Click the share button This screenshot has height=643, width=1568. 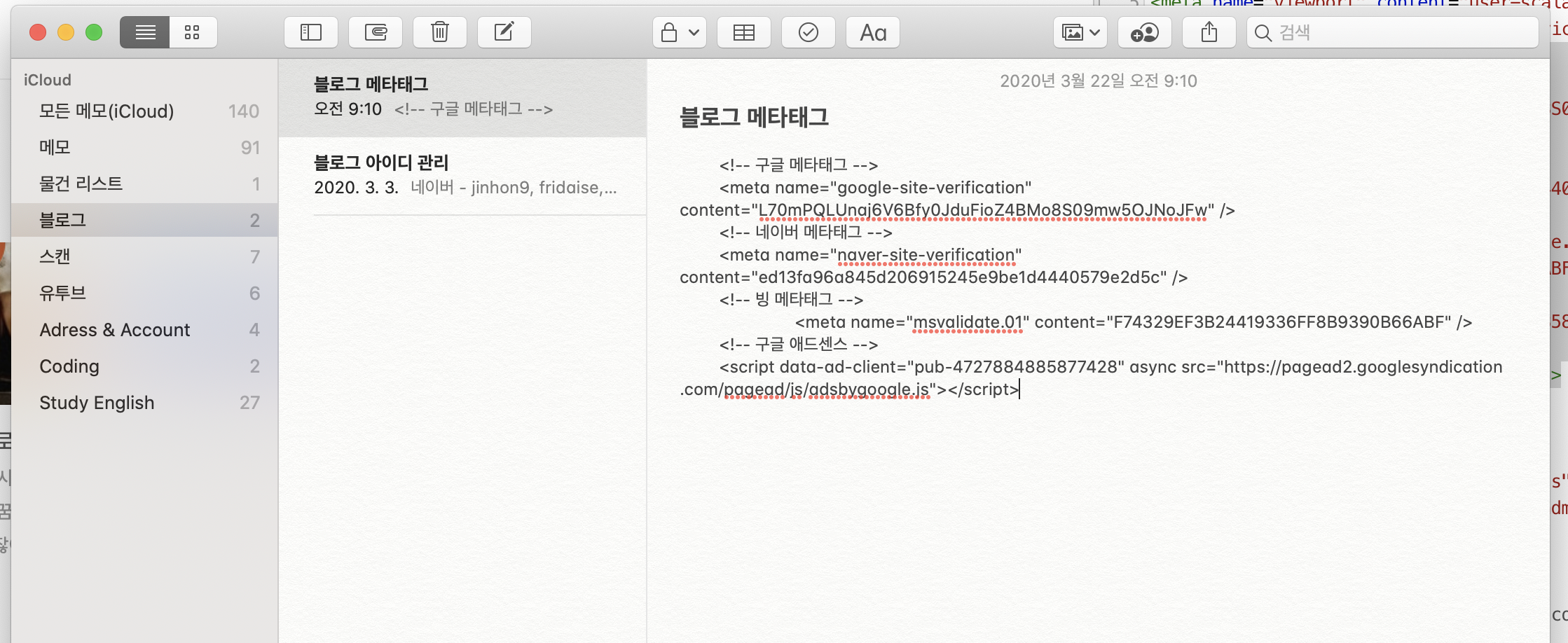(x=1209, y=32)
